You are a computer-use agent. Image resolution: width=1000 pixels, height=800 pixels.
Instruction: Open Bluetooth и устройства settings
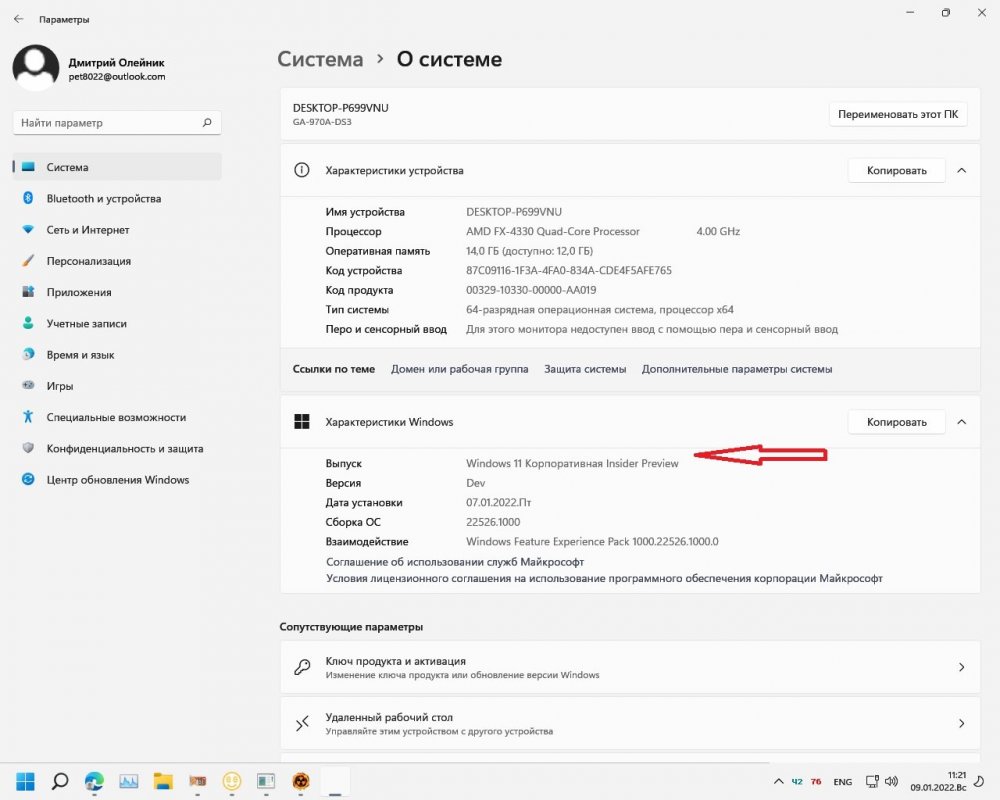(117, 198)
